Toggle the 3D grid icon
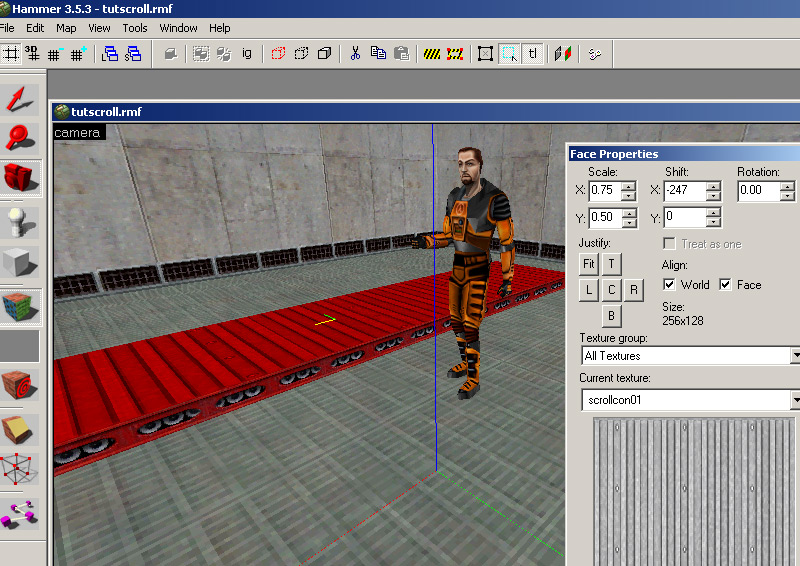Screen dimensions: 800x566 [x=32, y=54]
